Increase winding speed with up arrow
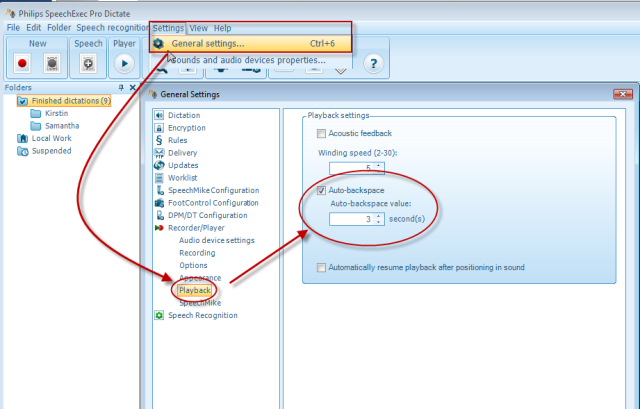Screen dimensions: 640x409 point(379,165)
